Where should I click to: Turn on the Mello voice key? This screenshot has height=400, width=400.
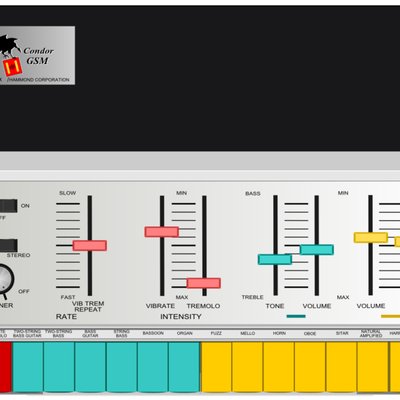point(247,367)
